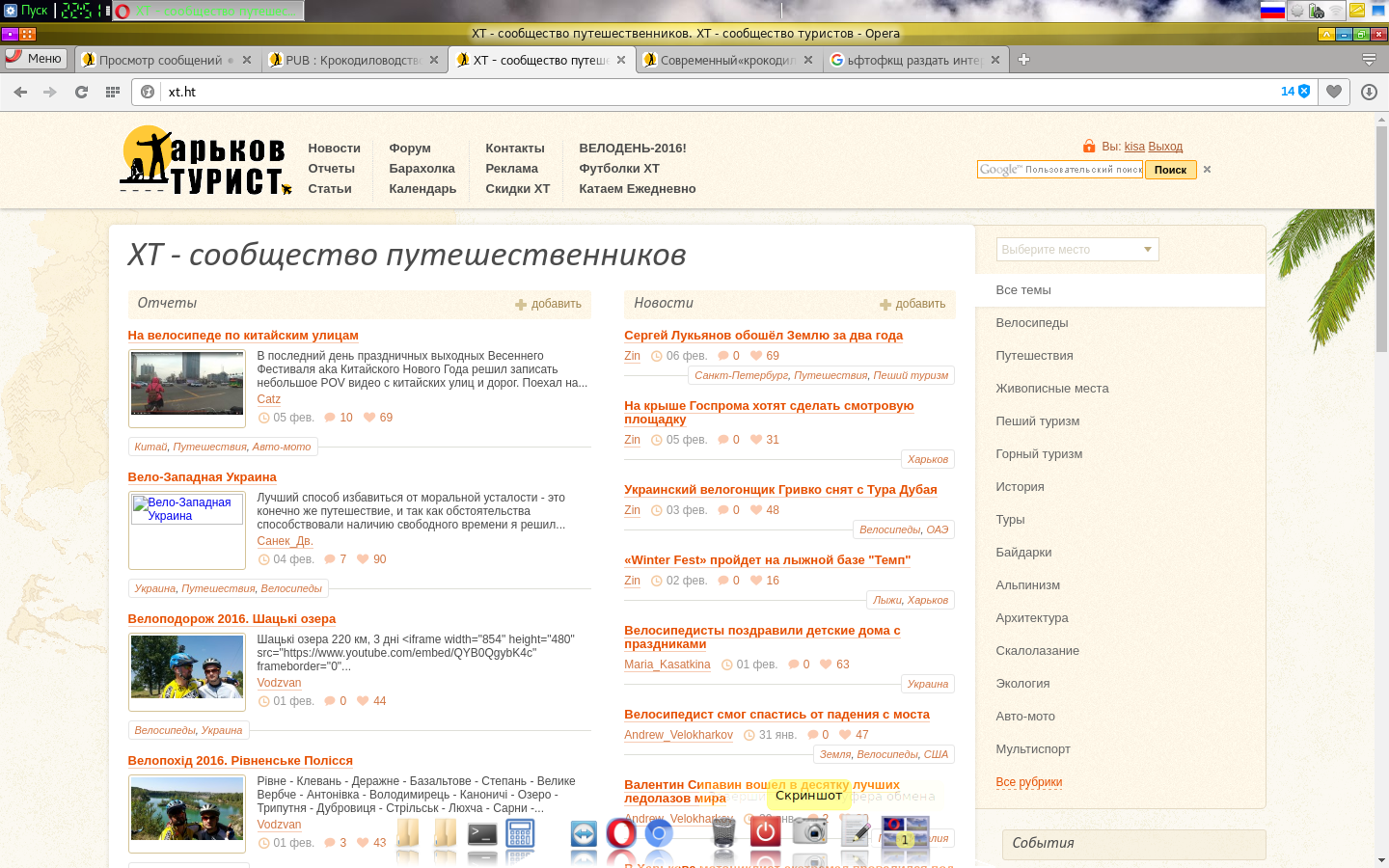Switch to the 'Просмотр сообщений' tab
Image resolution: width=1389 pixels, height=868 pixels.
[x=160, y=60]
